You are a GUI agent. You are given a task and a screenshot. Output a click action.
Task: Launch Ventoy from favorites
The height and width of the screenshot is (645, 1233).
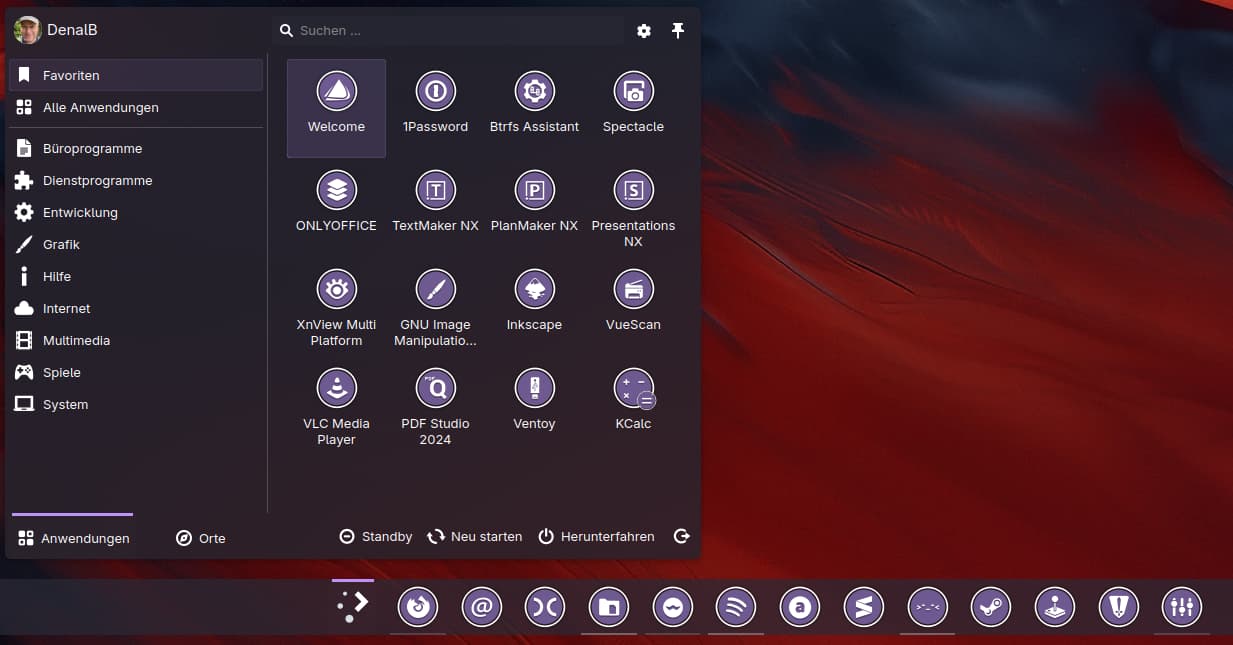click(x=534, y=401)
